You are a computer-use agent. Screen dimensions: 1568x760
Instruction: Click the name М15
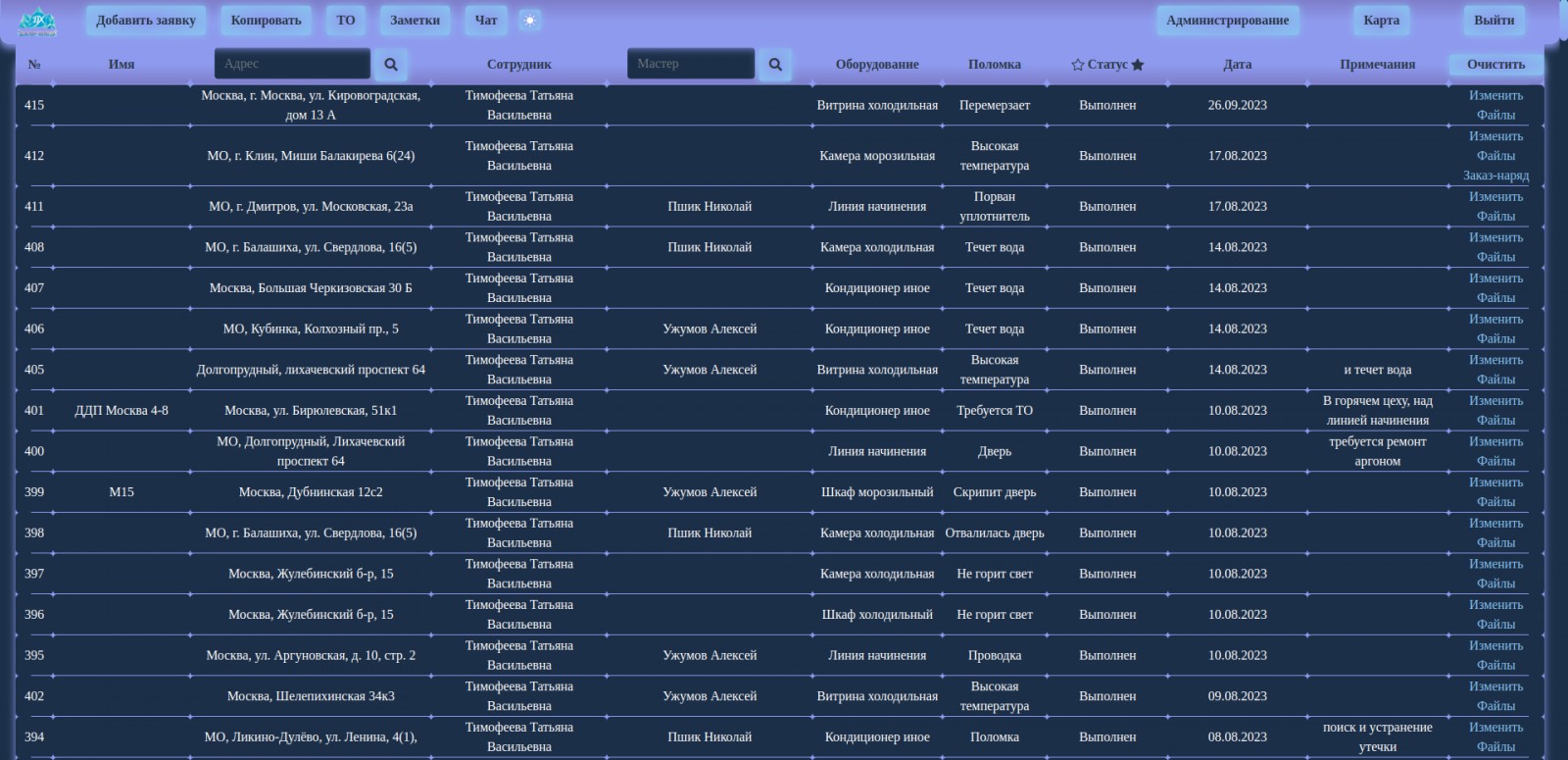[x=122, y=492]
